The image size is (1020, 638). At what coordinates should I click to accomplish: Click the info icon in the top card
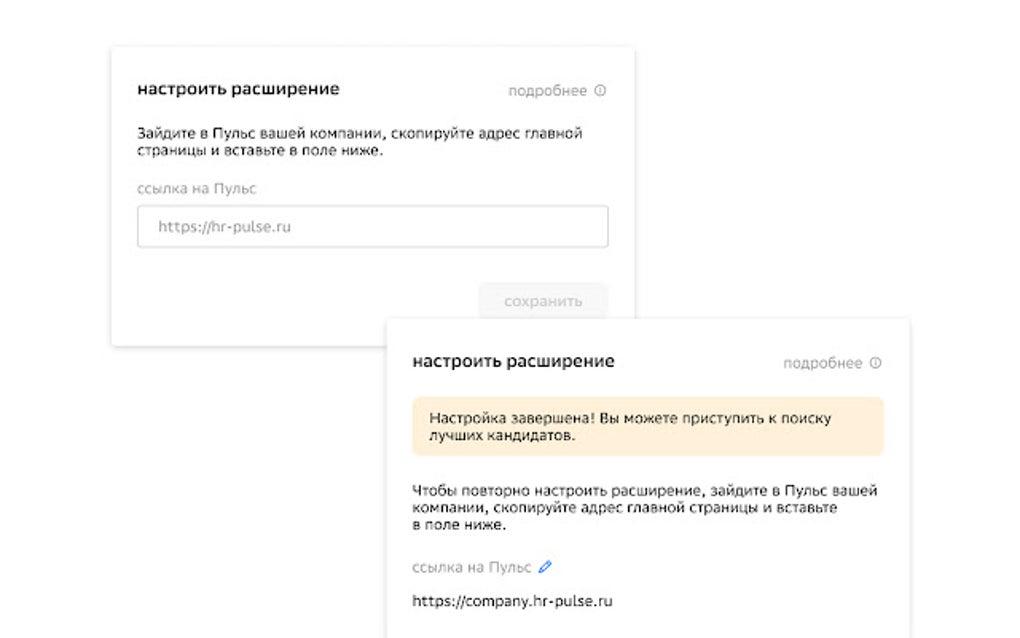(600, 91)
